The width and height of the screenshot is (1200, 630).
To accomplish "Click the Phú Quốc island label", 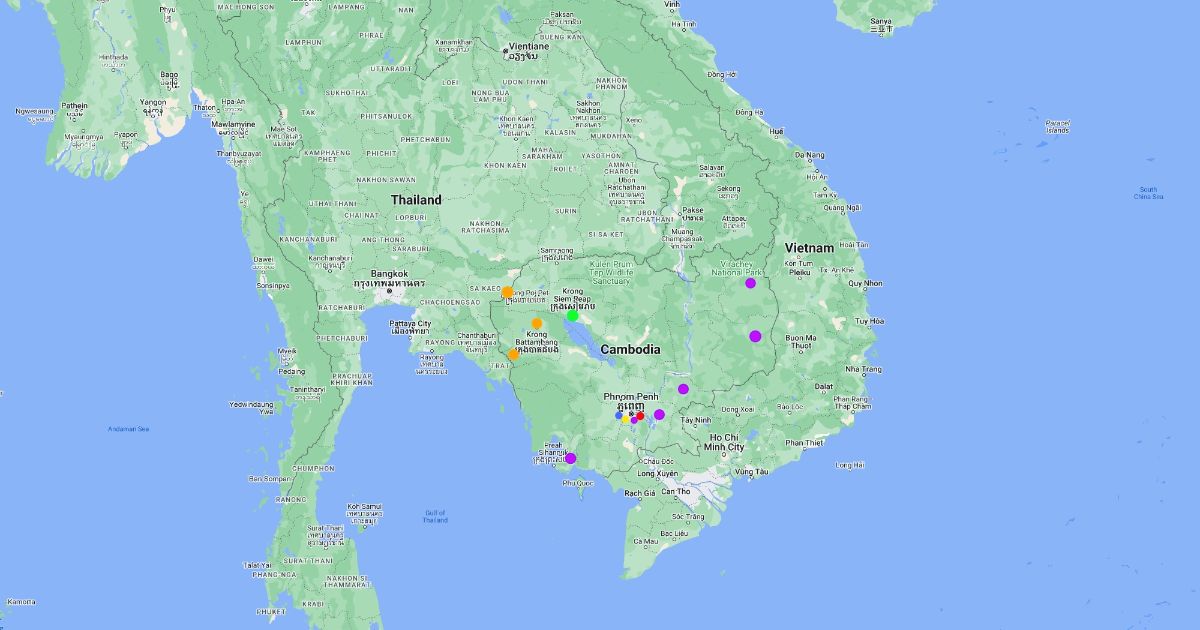I will pyautogui.click(x=578, y=482).
